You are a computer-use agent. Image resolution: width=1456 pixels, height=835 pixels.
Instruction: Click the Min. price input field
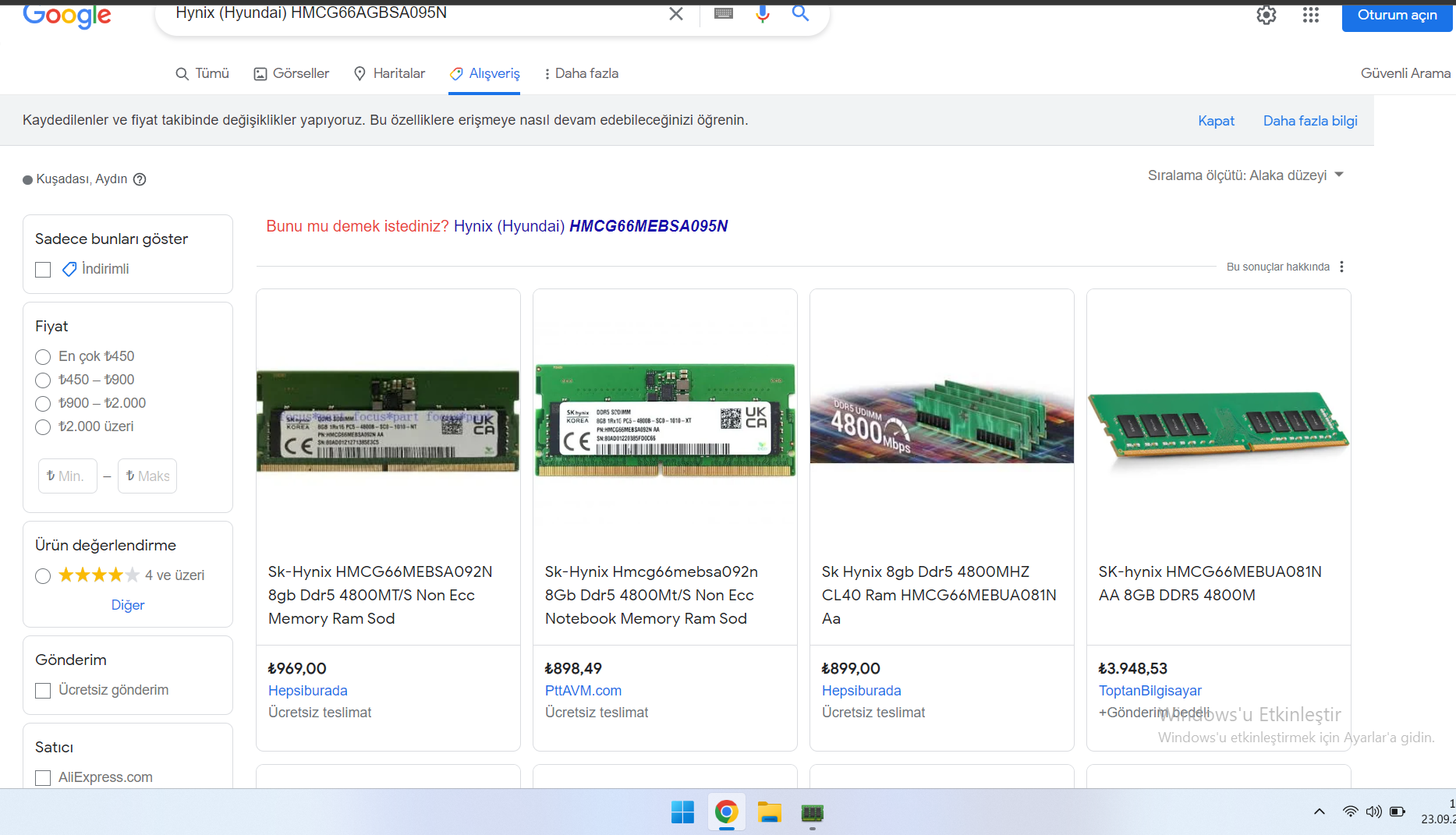pos(68,476)
